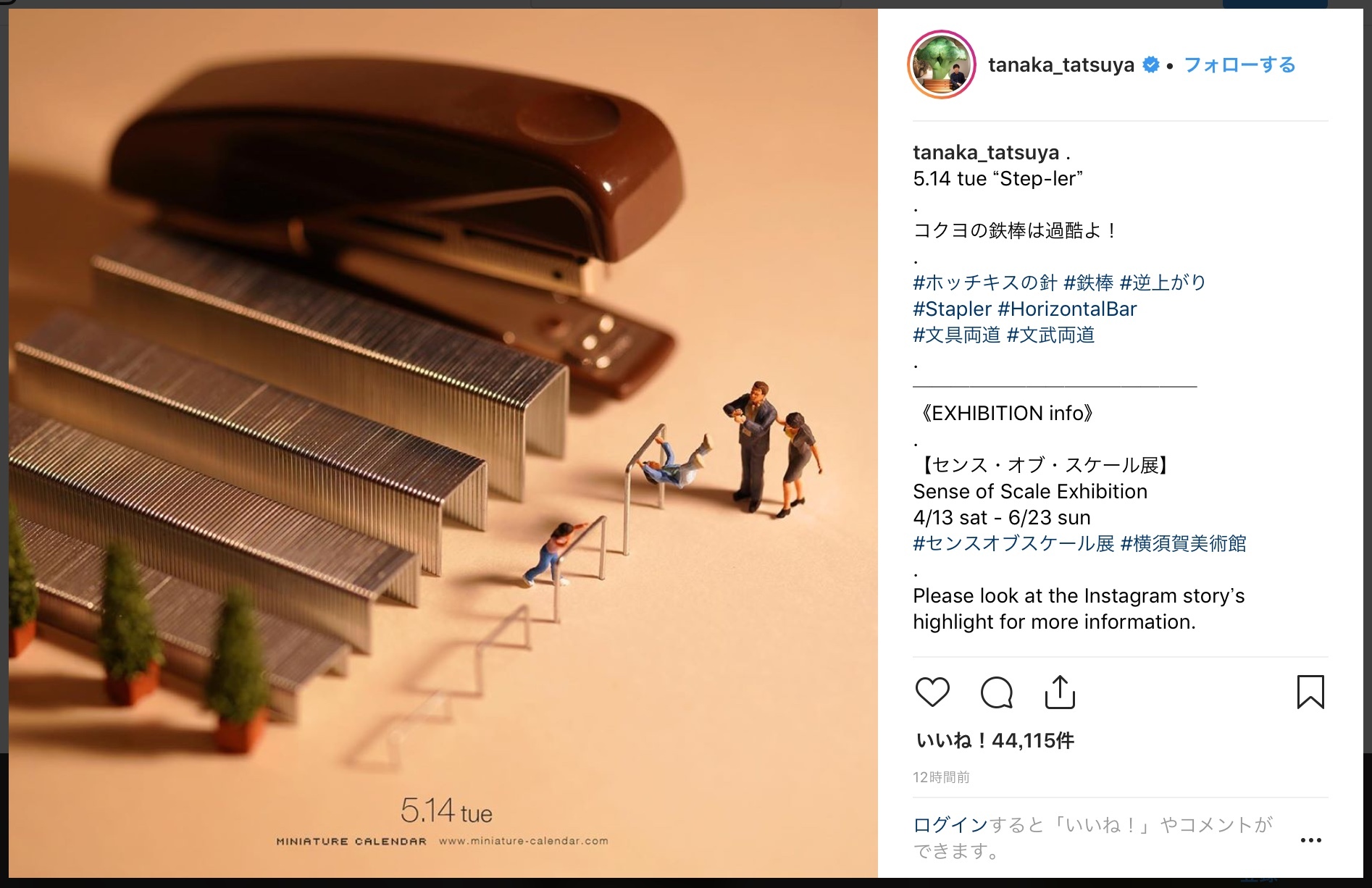Click the ログイン link to log in
Image resolution: width=1372 pixels, height=888 pixels.
[950, 825]
